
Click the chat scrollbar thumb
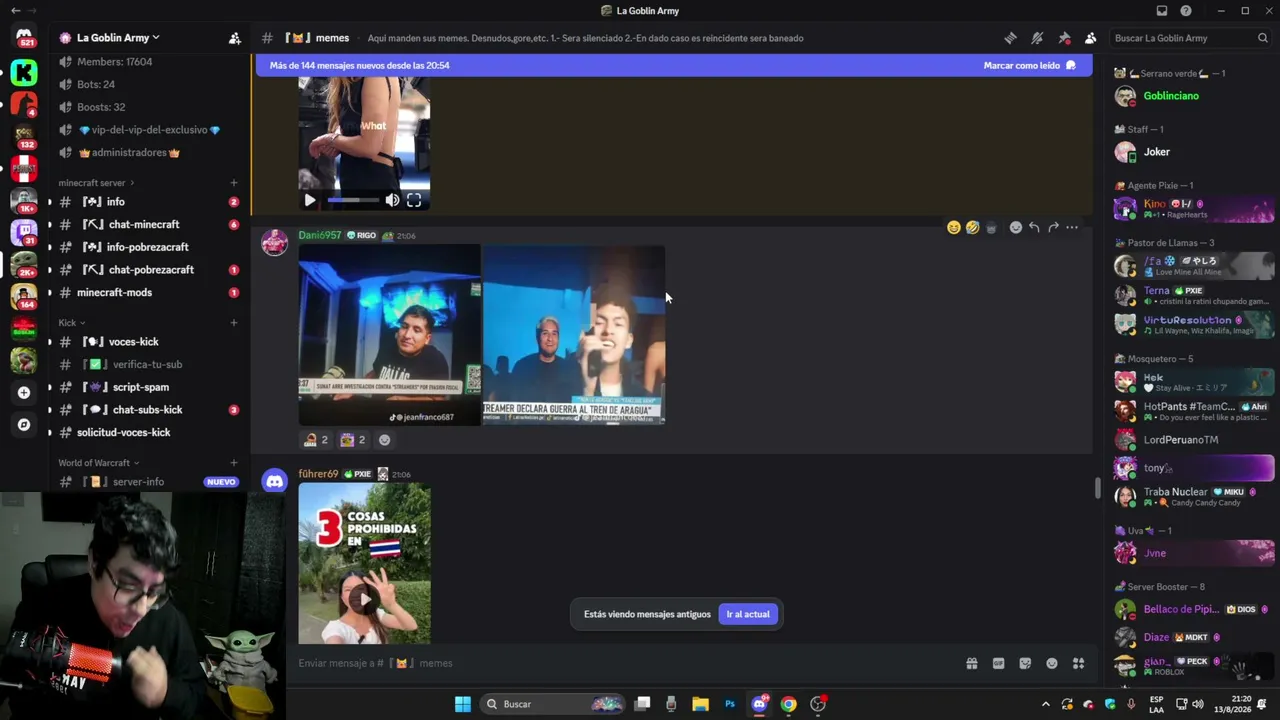(1097, 489)
